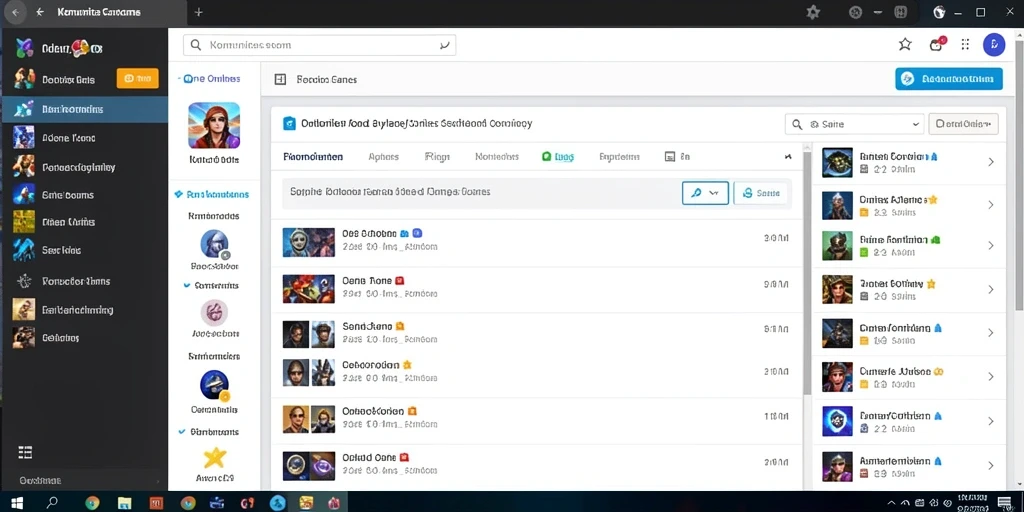Viewport: 1024px width, 512px height.
Task: Click the orange button in the dark sidebar
Action: tap(137, 78)
